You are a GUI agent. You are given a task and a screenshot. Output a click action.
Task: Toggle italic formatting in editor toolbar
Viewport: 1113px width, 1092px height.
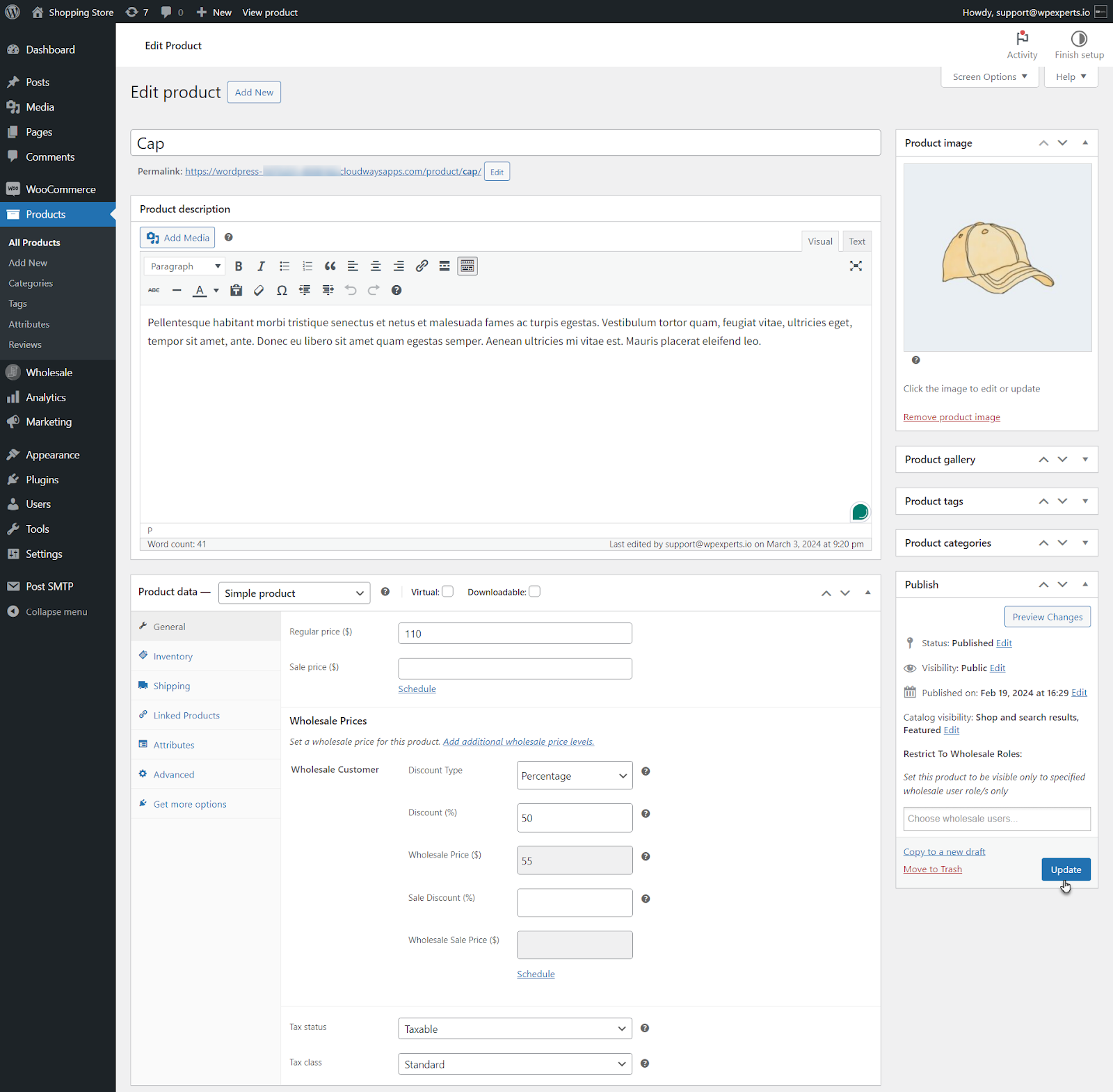coord(261,266)
